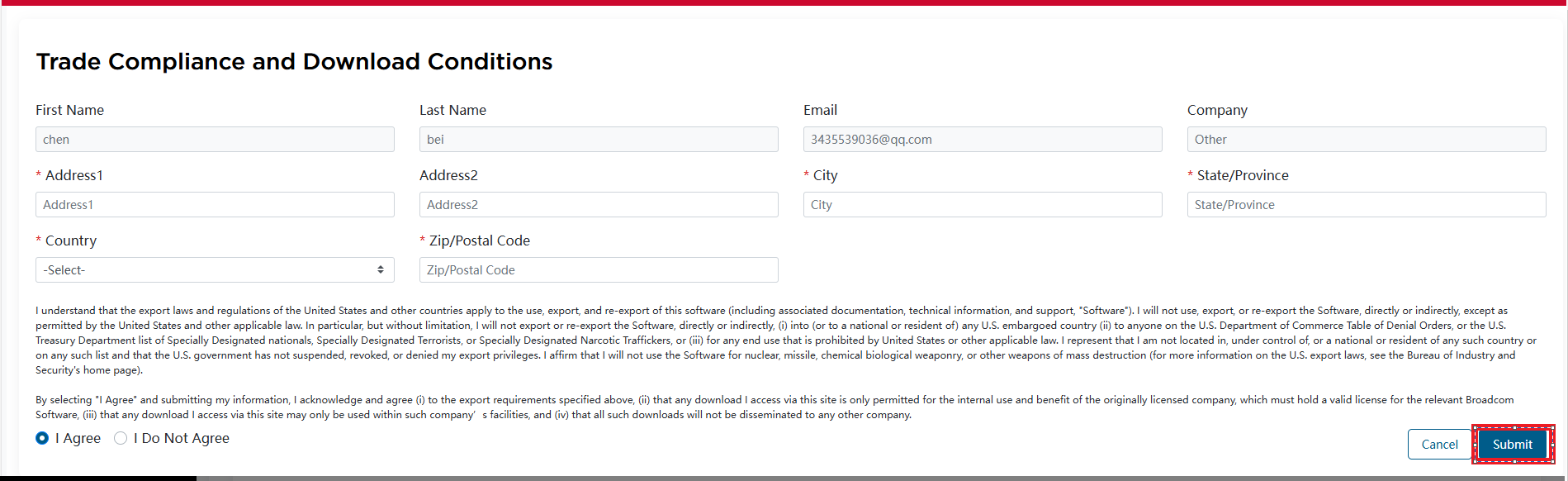Open the Country select dropdown
The height and width of the screenshot is (481, 1568).
point(215,270)
